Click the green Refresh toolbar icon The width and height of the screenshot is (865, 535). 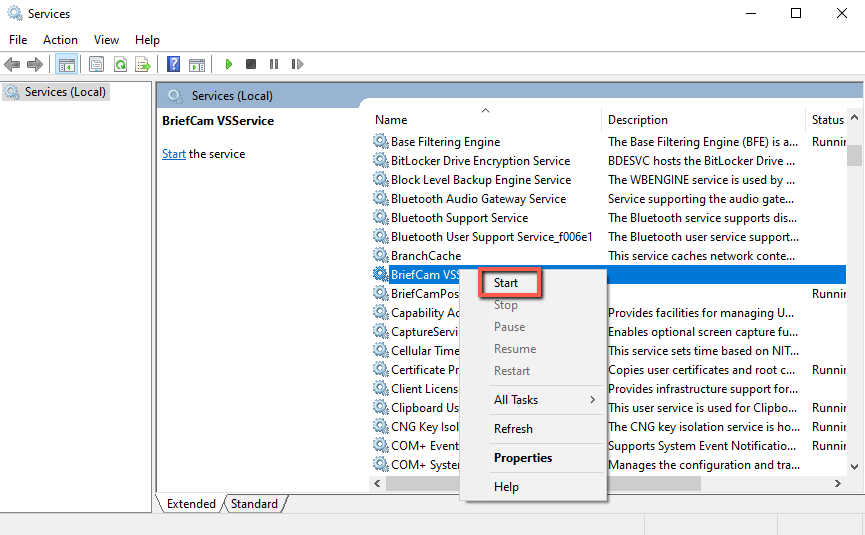(x=120, y=65)
